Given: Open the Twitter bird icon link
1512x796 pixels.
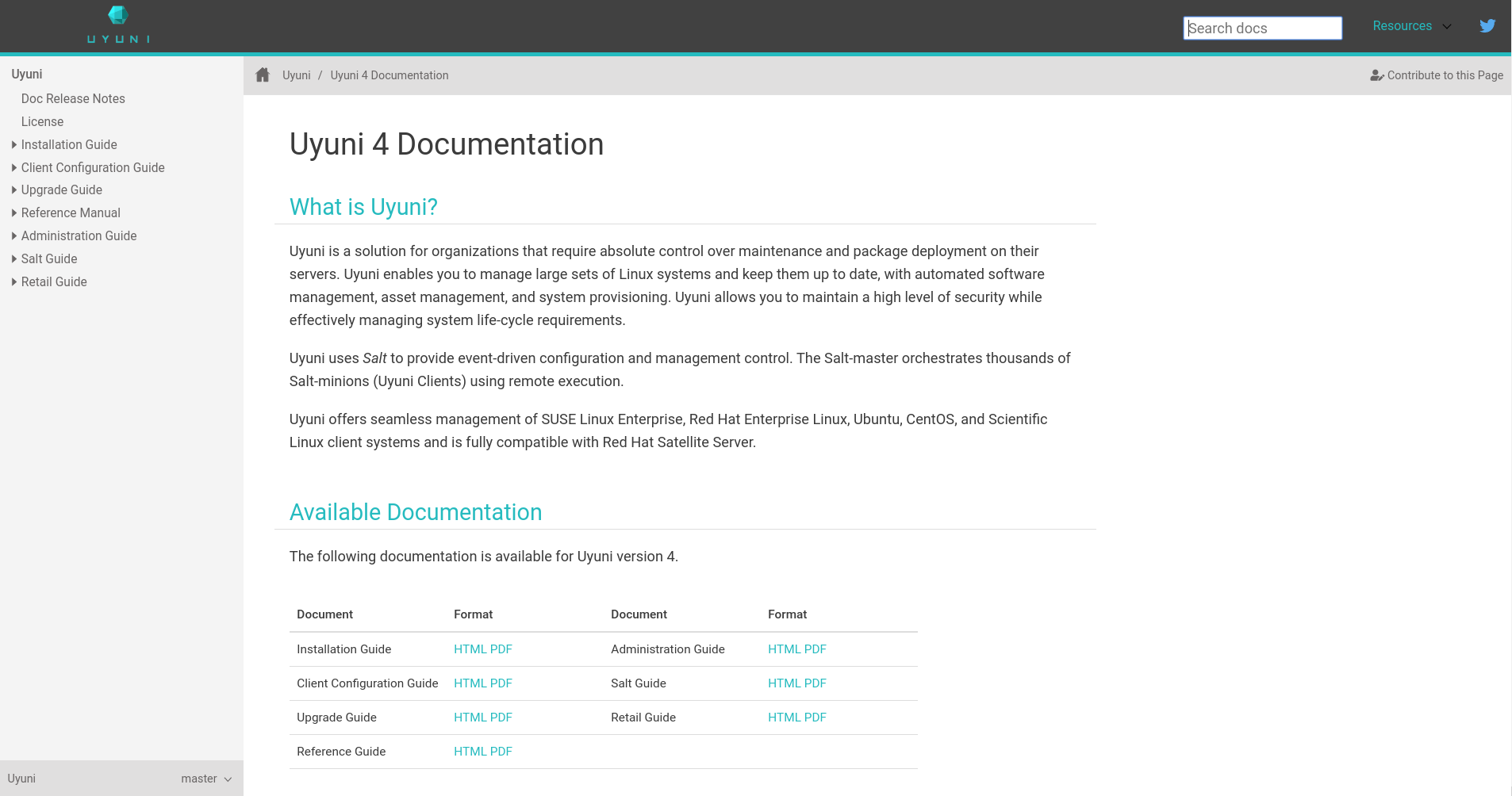Looking at the screenshot, I should 1487,25.
